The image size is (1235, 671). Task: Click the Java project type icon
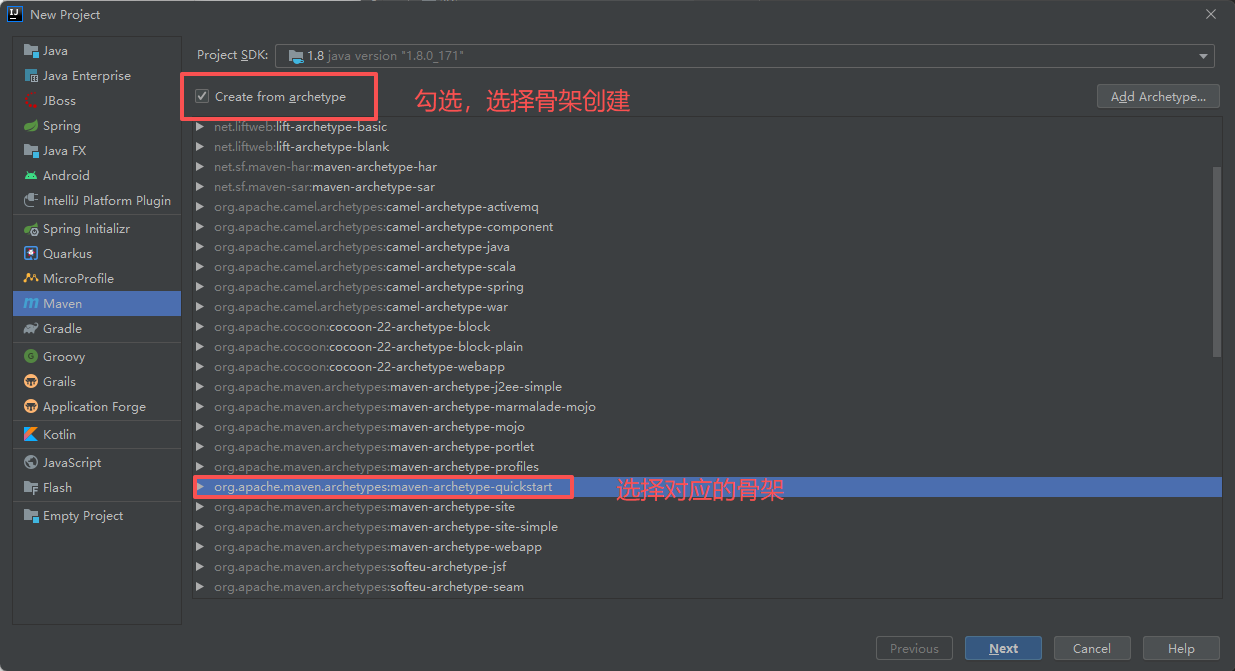(x=31, y=51)
